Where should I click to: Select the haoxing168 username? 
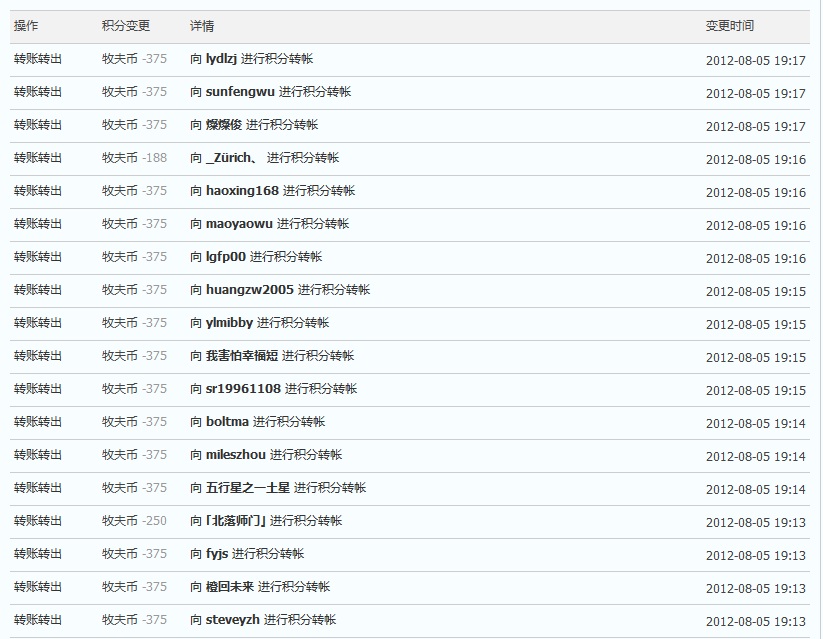point(242,191)
